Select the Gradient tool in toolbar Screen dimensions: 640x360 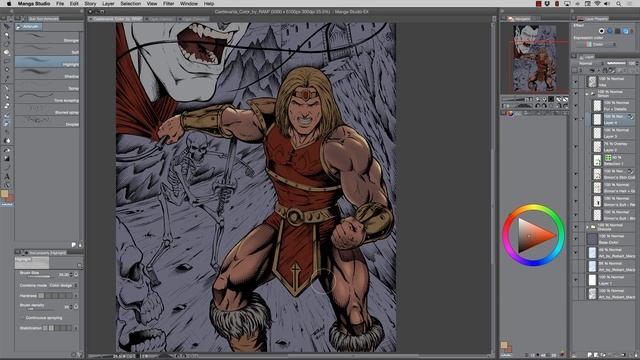tap(7, 159)
